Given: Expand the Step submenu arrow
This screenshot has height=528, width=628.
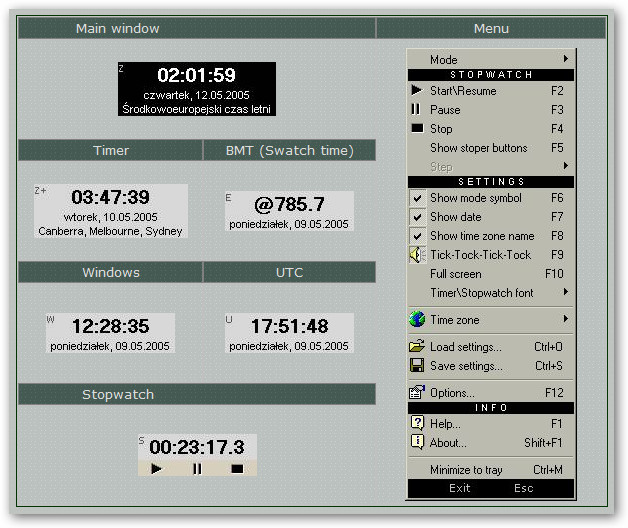Looking at the screenshot, I should (x=566, y=165).
